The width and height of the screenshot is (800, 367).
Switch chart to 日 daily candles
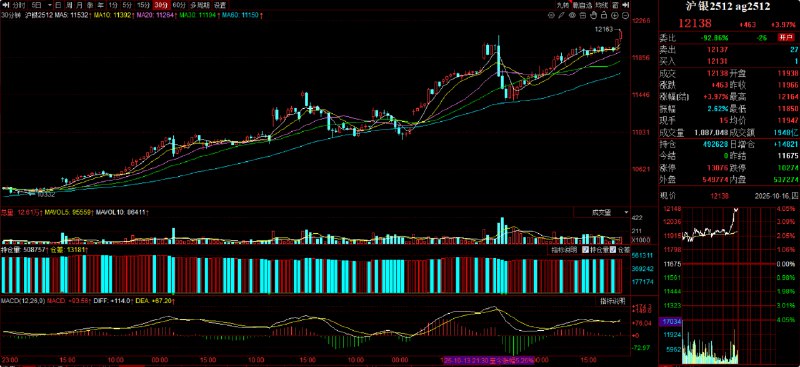tap(59, 5)
